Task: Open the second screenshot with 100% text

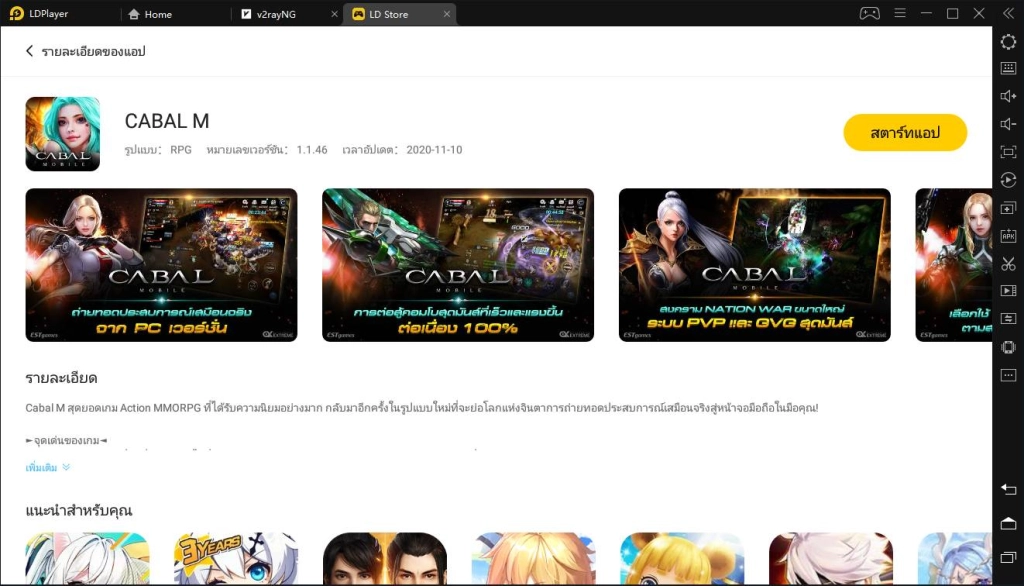Action: [458, 265]
